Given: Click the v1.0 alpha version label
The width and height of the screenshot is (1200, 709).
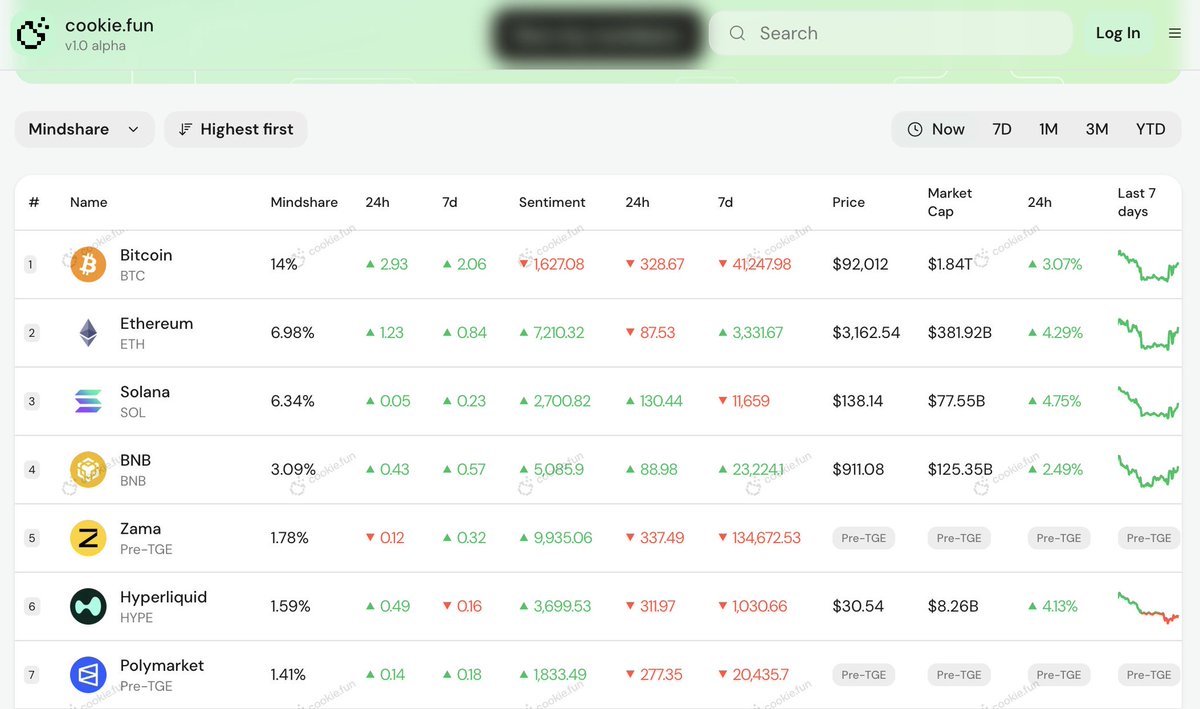Looking at the screenshot, I should coord(95,46).
